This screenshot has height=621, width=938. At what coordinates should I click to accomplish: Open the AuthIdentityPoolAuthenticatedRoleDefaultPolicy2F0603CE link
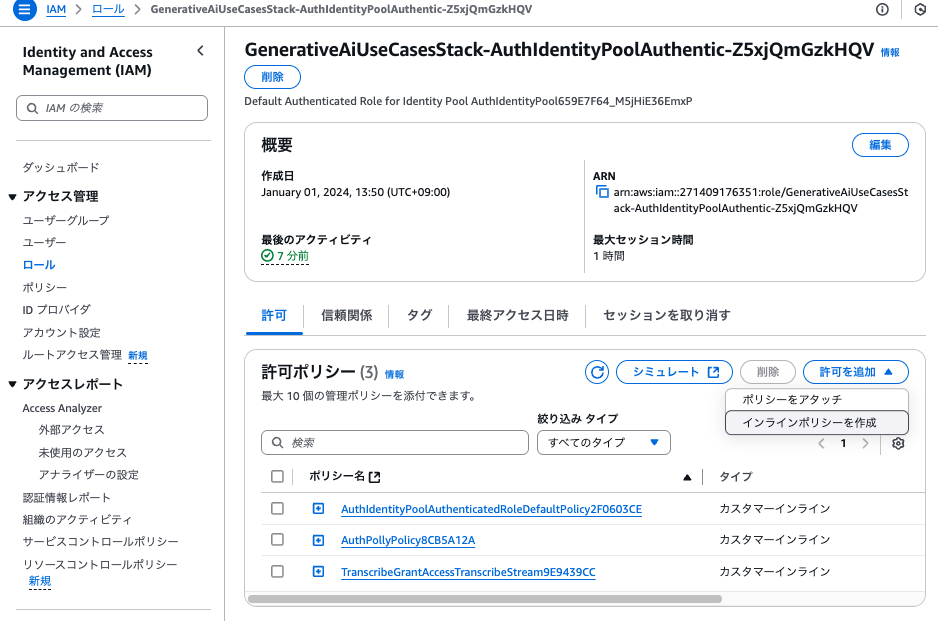(491, 509)
